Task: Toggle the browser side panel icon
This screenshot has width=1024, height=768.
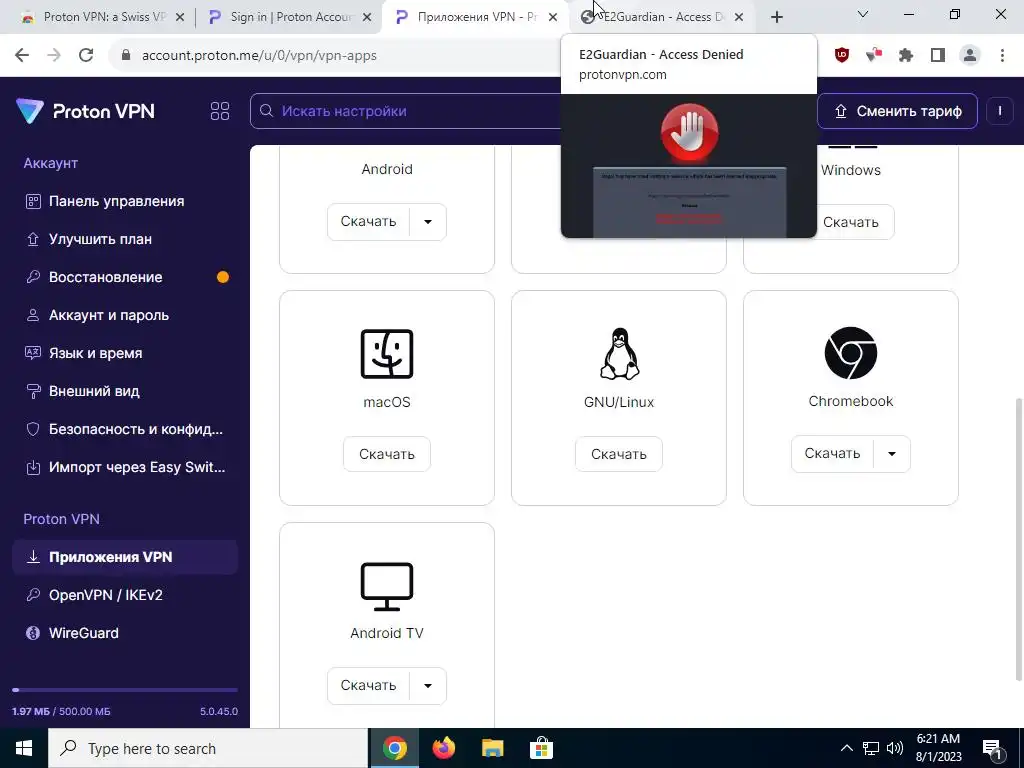Action: tap(938, 56)
